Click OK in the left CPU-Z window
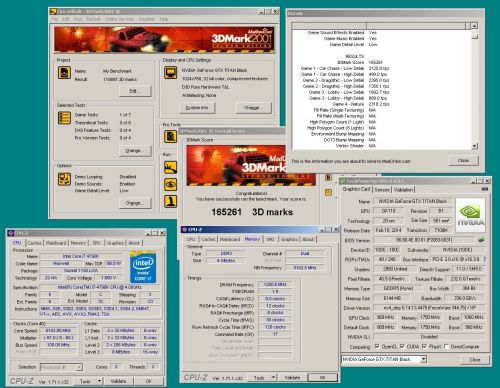The width and height of the screenshot is (500, 388). coord(148,381)
